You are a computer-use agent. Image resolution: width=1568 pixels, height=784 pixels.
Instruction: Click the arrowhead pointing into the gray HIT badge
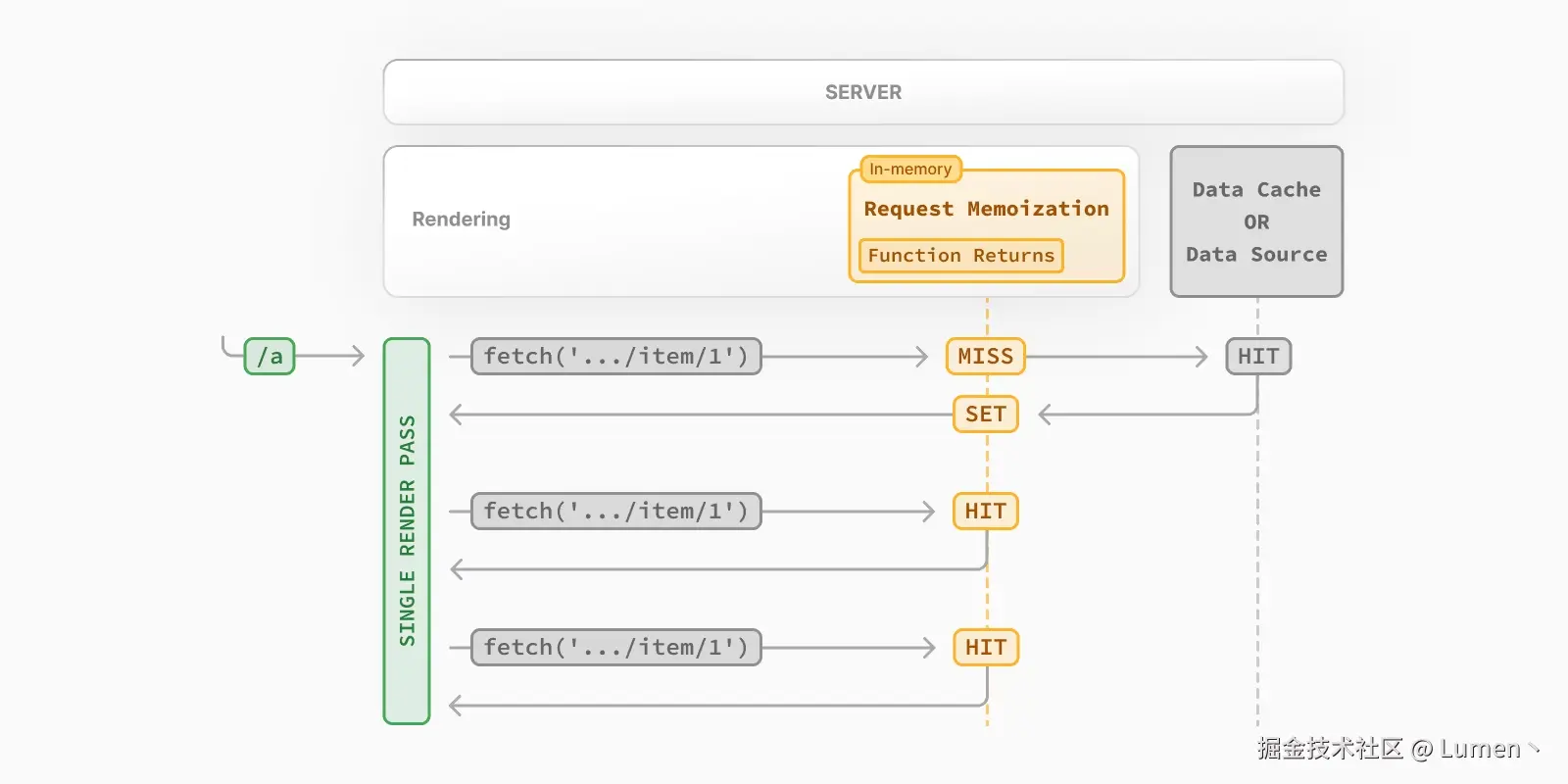click(1201, 357)
